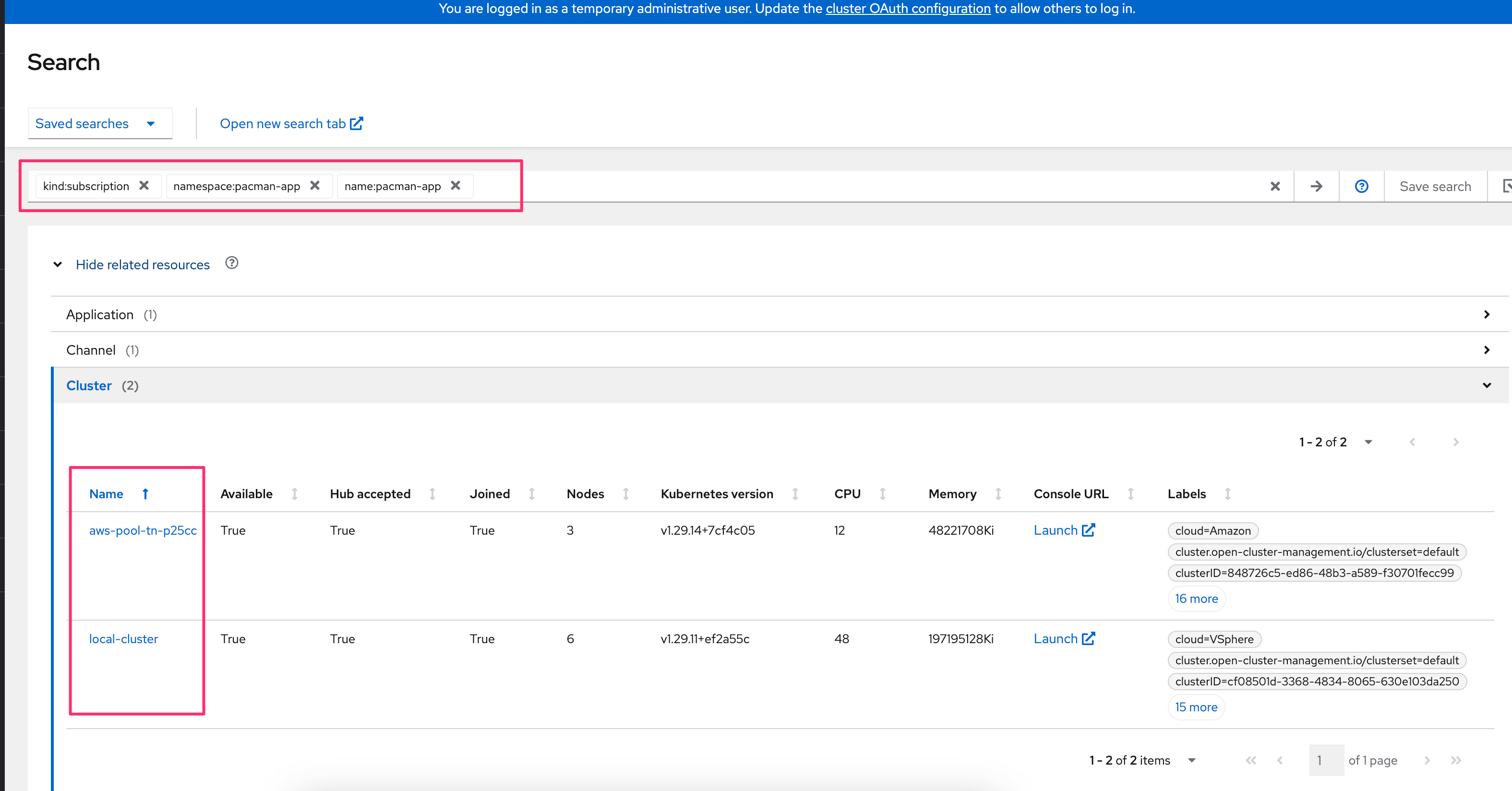Click the Save search button
The height and width of the screenshot is (791, 1512).
coord(1435,187)
